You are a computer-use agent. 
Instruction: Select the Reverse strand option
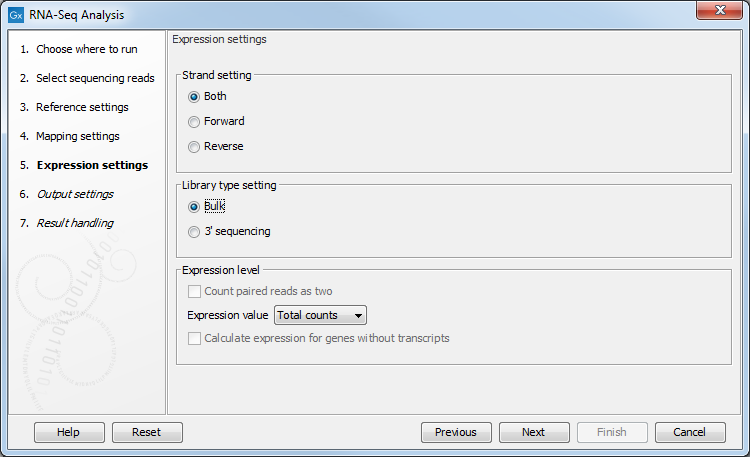[x=194, y=147]
